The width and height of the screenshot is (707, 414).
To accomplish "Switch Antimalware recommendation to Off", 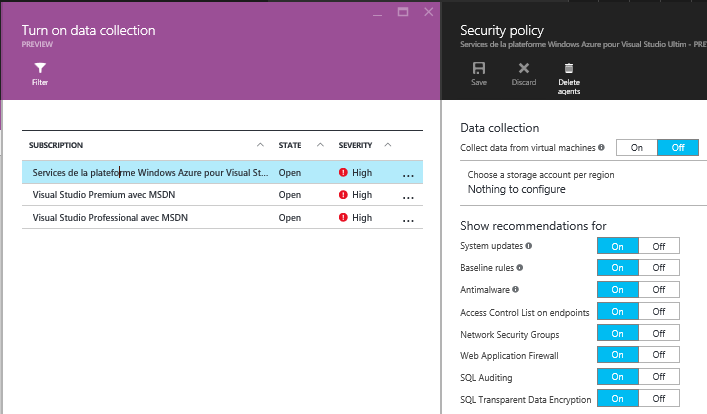I will [x=658, y=290].
